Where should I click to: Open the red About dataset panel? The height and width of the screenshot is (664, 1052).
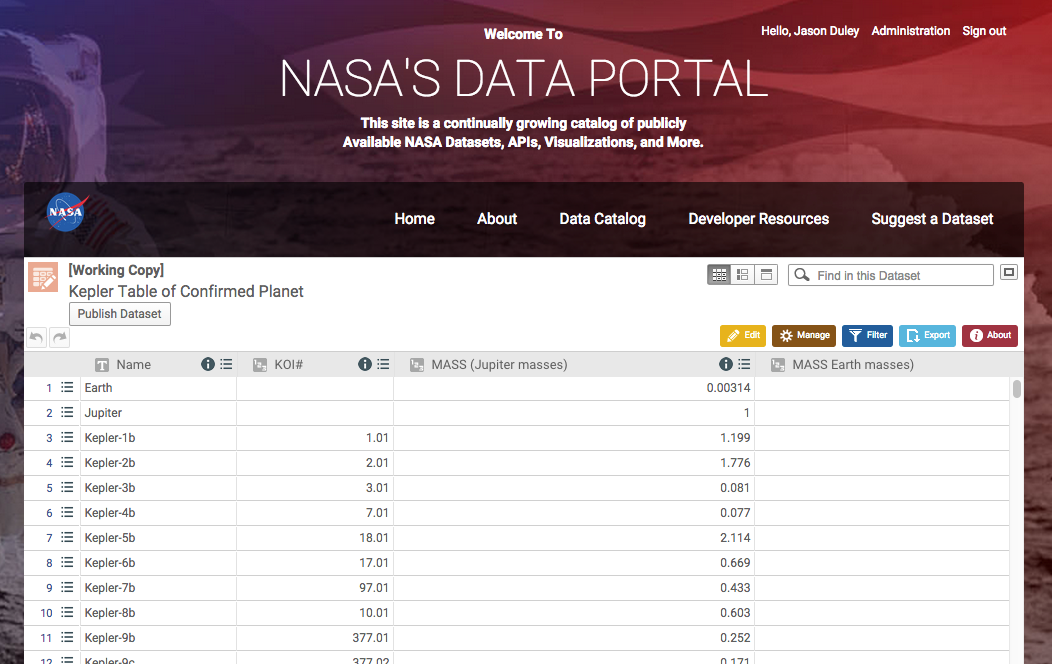pos(990,335)
